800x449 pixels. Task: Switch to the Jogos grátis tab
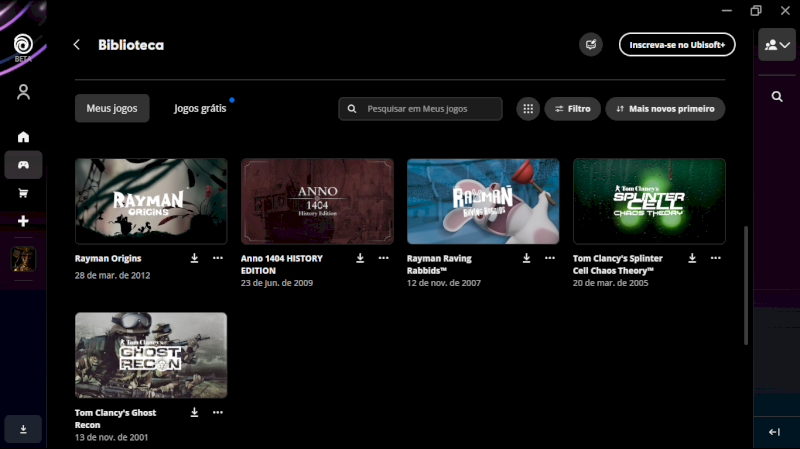(200, 108)
